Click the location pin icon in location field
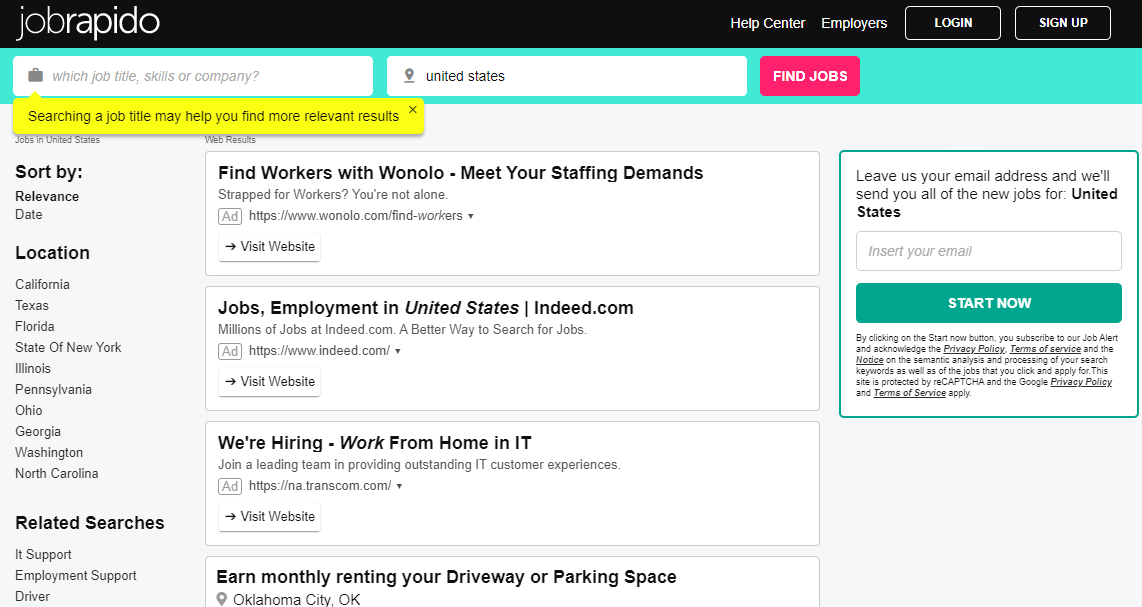The width and height of the screenshot is (1142, 607). click(409, 75)
